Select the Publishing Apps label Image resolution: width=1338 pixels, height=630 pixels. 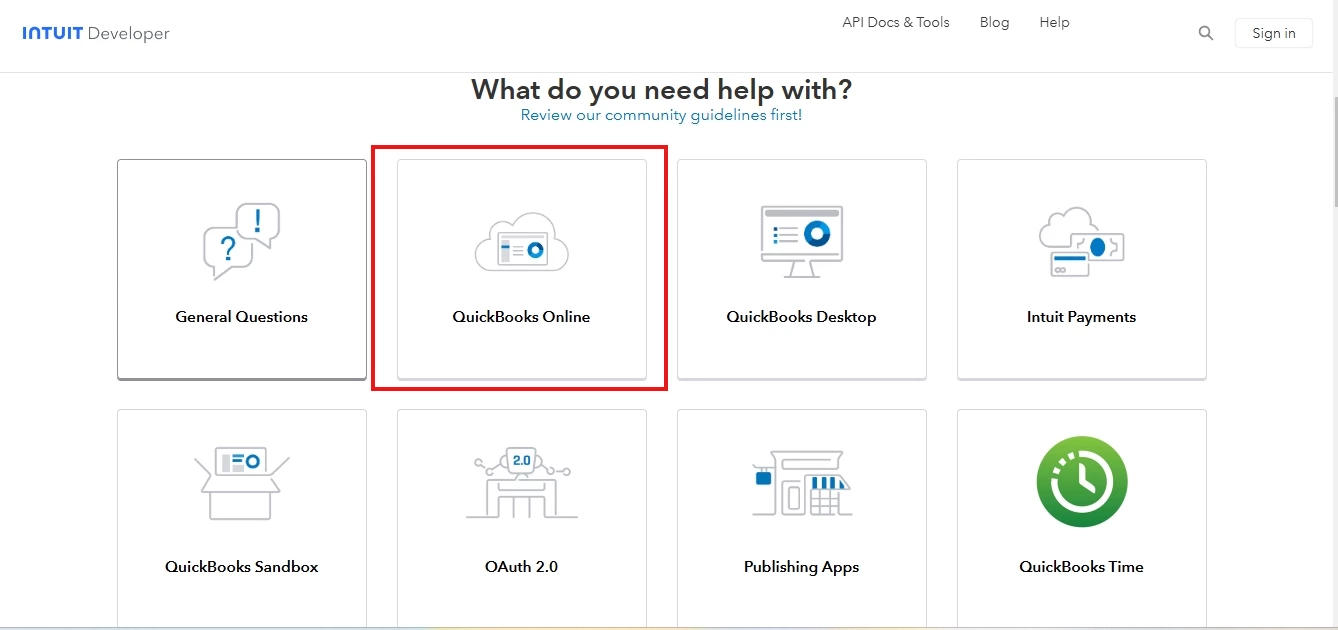pyautogui.click(x=802, y=567)
